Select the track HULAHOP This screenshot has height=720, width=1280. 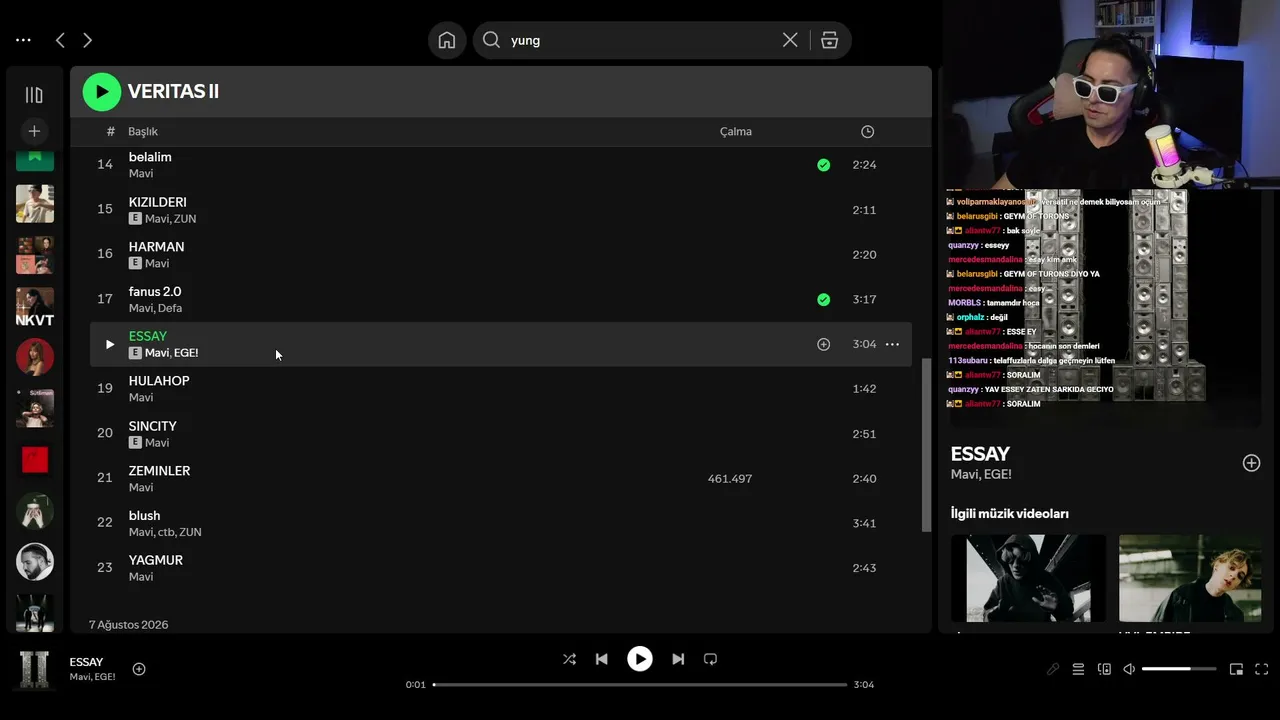(159, 381)
